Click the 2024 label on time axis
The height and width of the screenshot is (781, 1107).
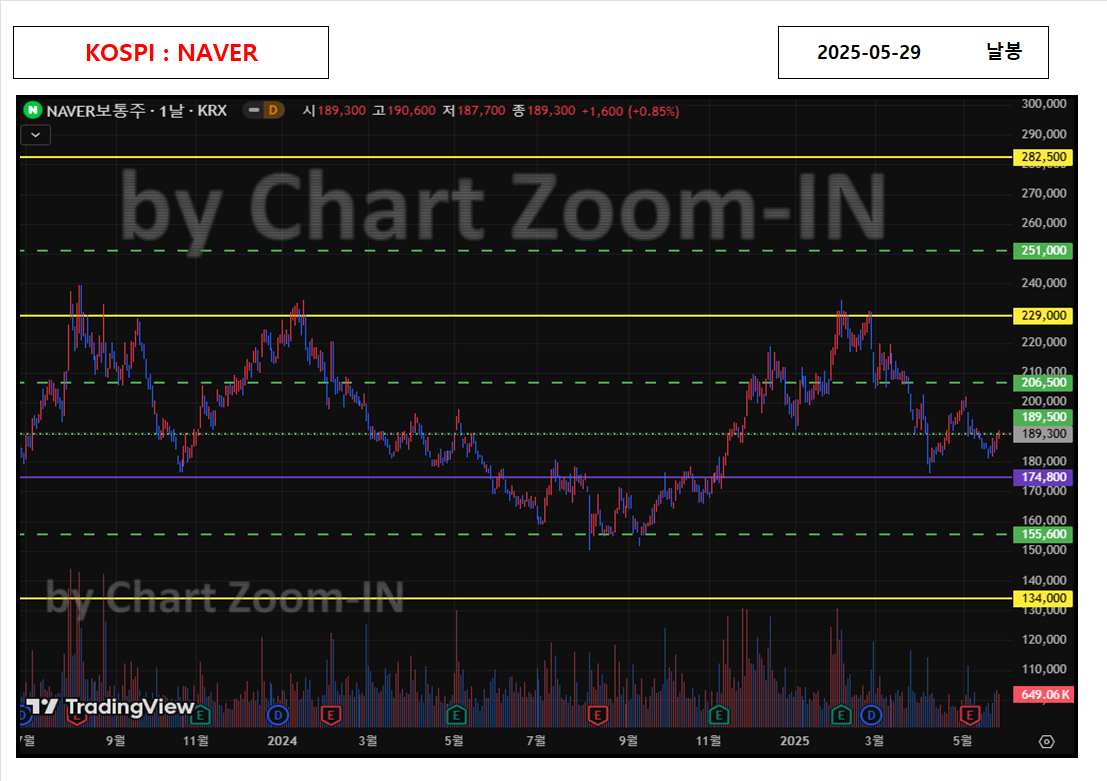click(x=282, y=741)
